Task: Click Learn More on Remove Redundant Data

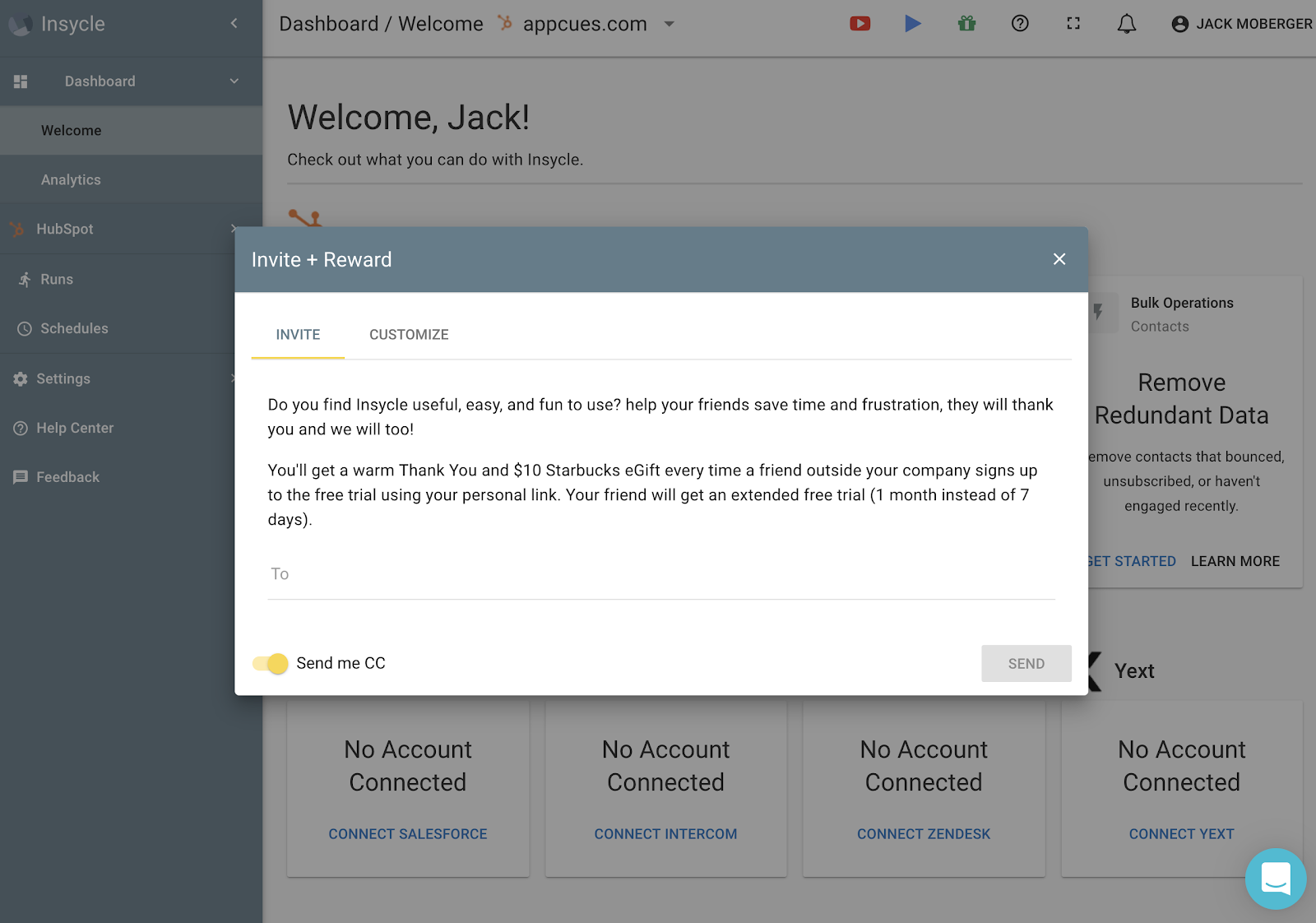Action: 1235,561
